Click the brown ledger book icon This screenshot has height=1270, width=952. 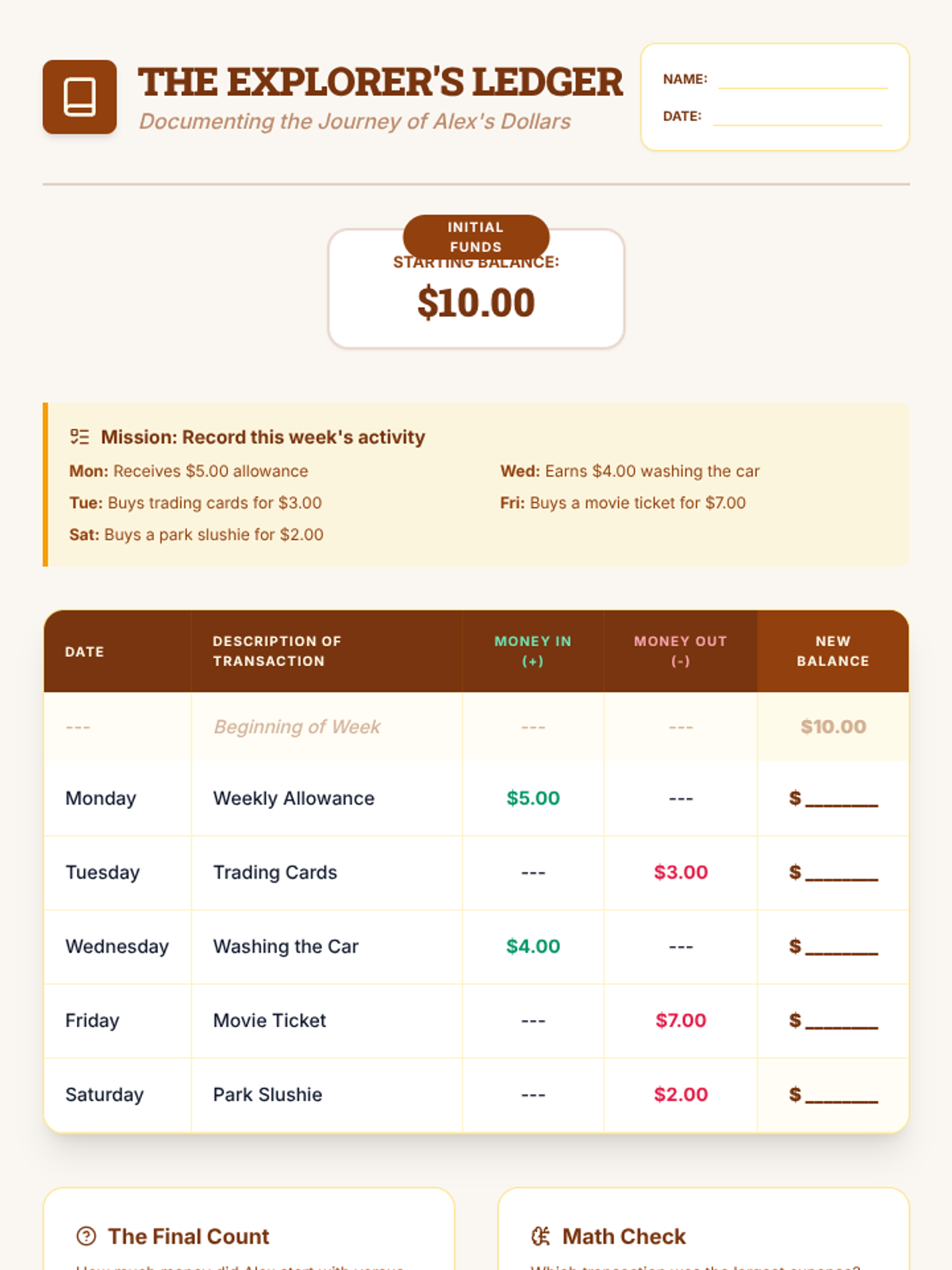pyautogui.click(x=79, y=97)
